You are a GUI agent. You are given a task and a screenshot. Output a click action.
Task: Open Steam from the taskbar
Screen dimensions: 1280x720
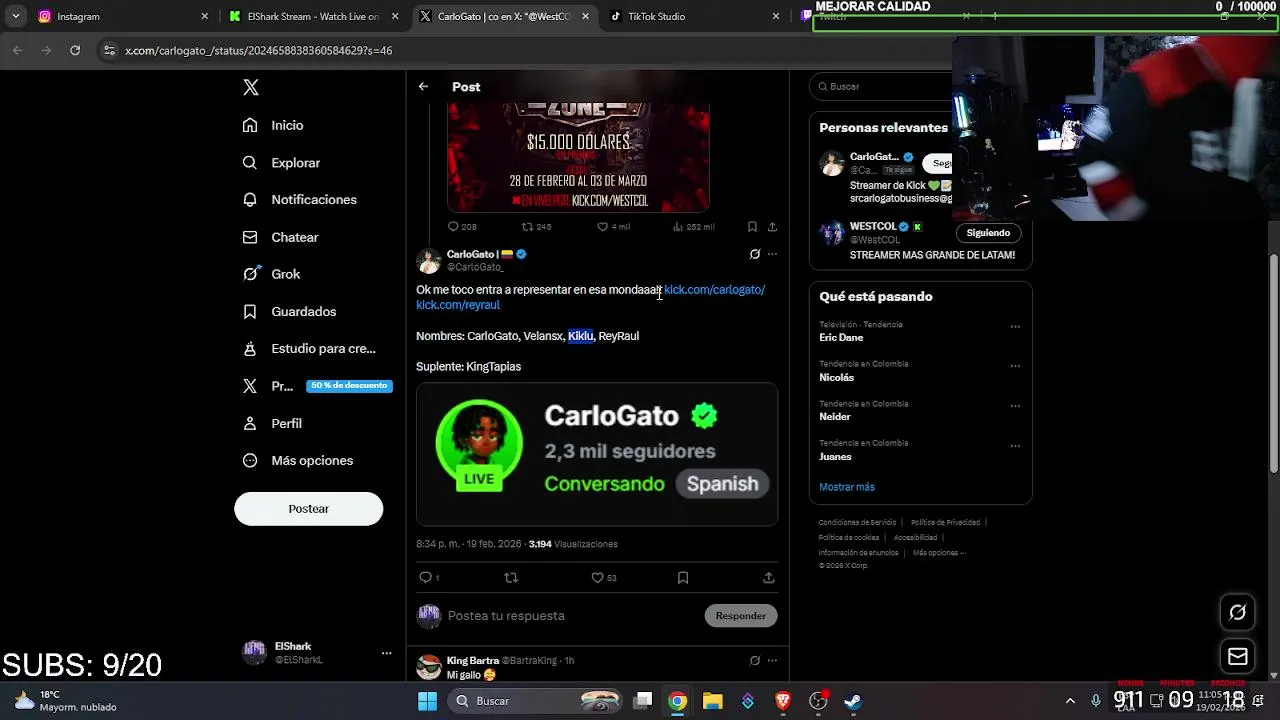(853, 701)
